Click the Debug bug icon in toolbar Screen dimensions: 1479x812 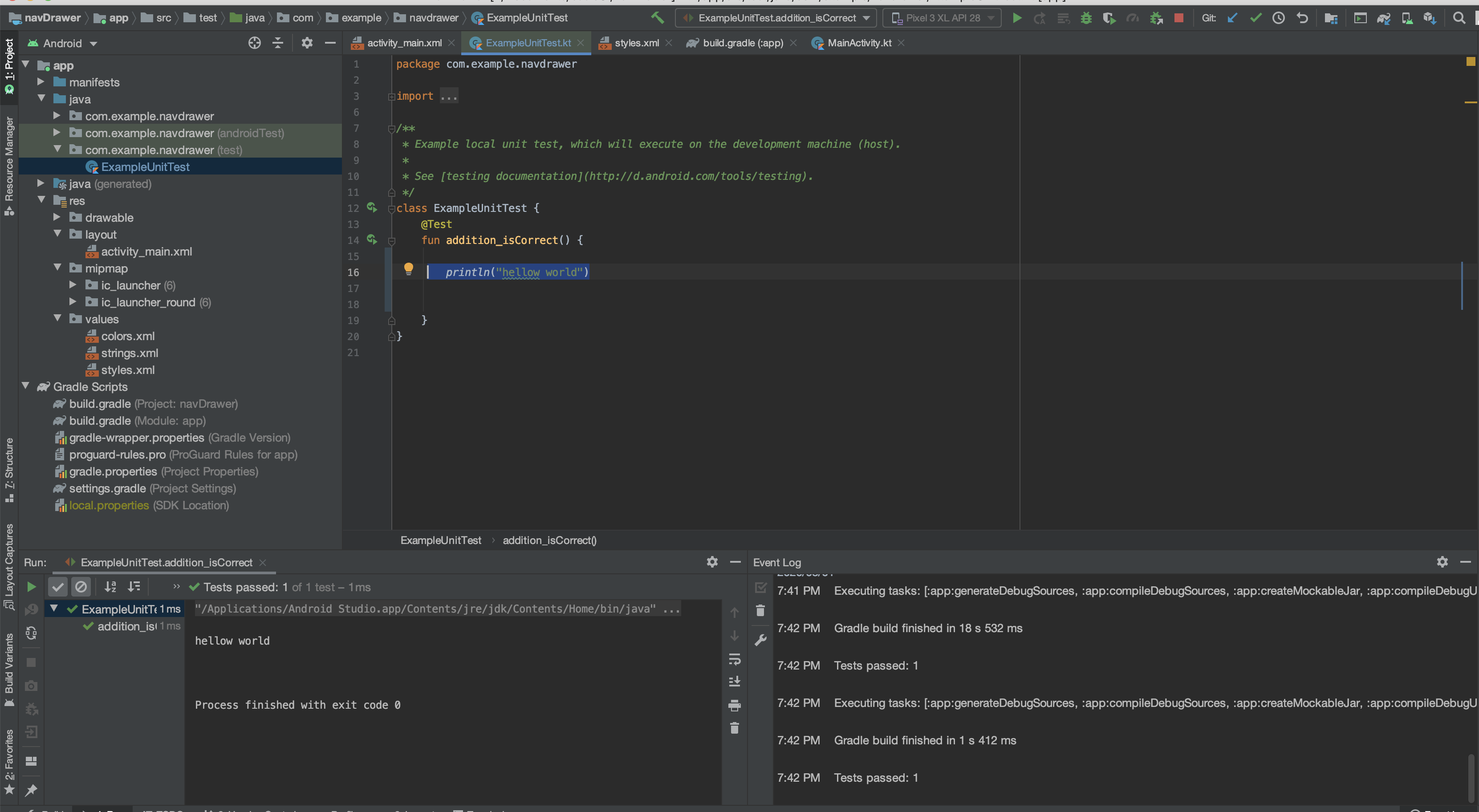pos(1086,18)
